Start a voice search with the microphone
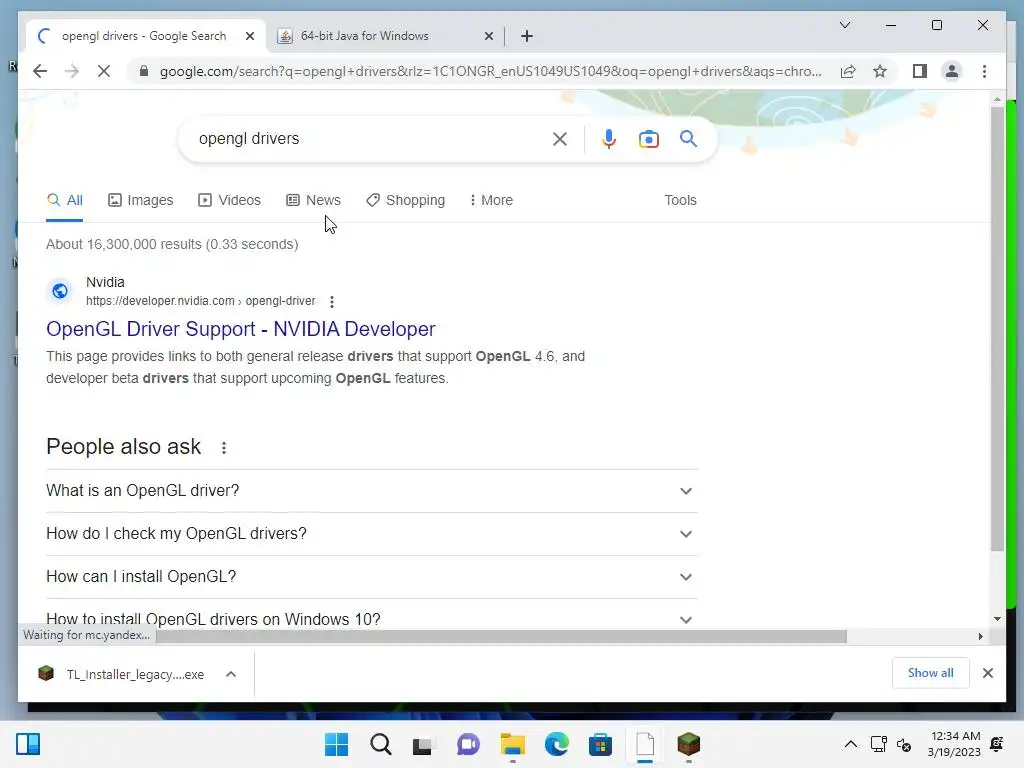Viewport: 1024px width, 768px height. coord(609,139)
